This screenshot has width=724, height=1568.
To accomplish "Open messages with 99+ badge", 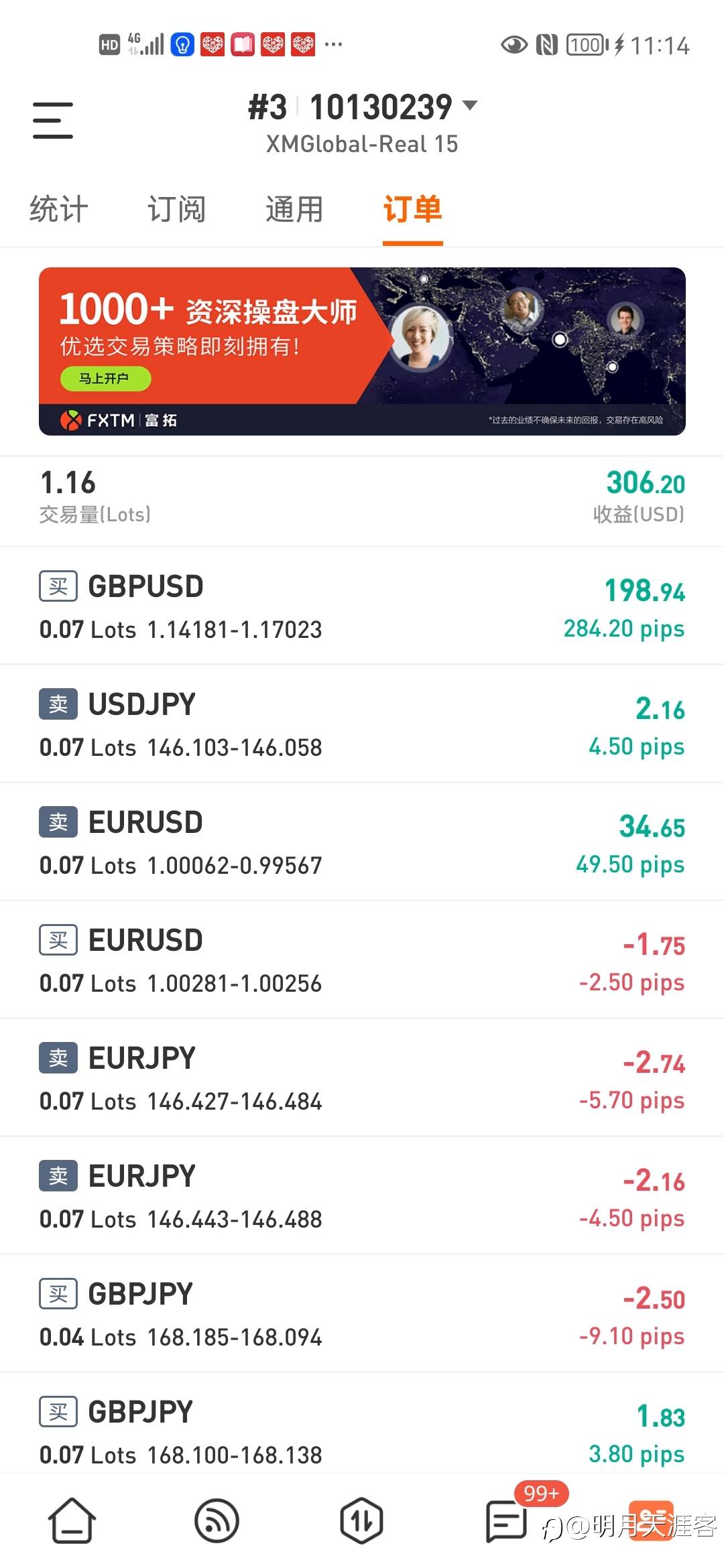I will (x=506, y=1520).
